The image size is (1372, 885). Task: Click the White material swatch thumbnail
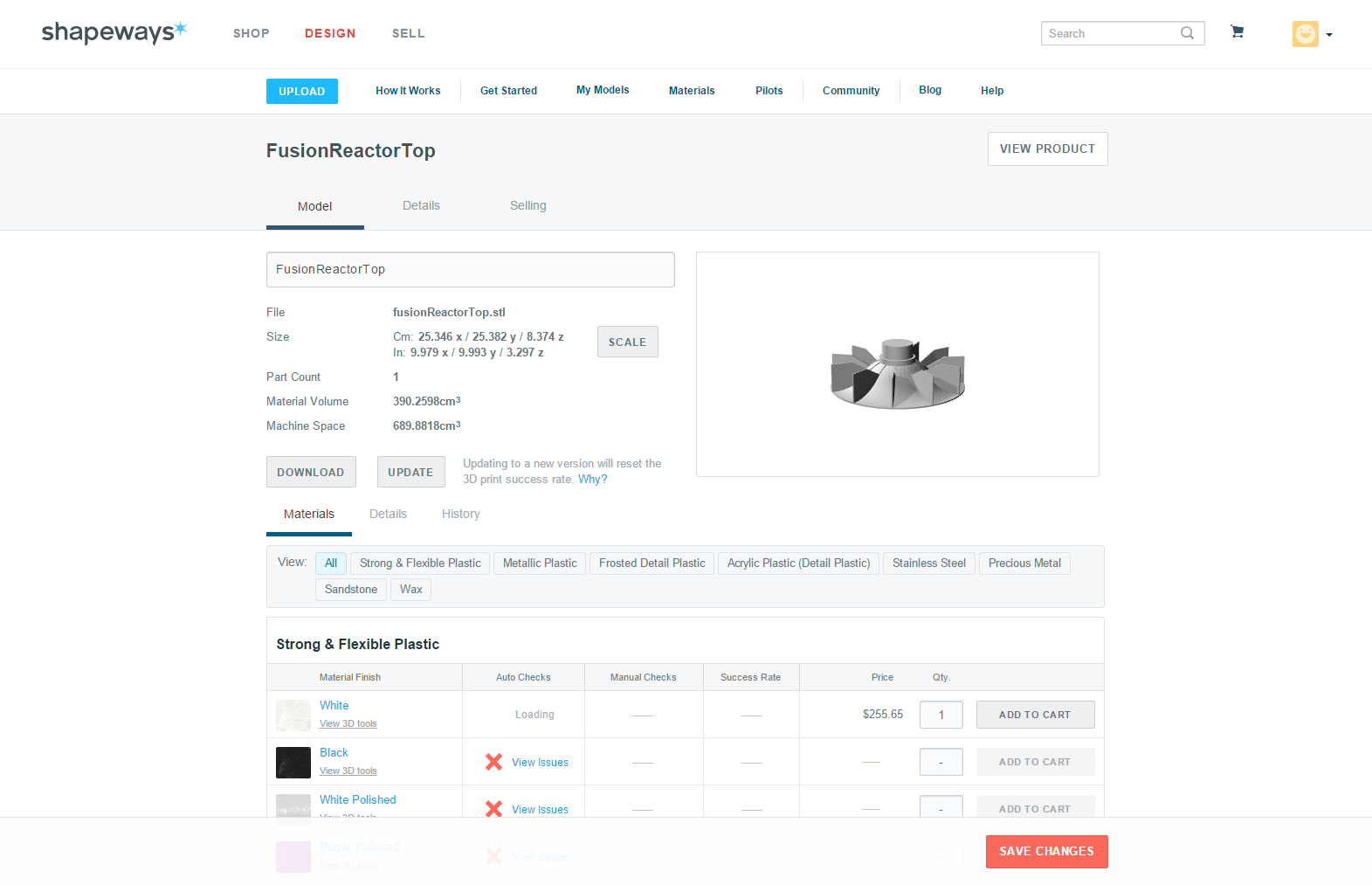coord(293,716)
